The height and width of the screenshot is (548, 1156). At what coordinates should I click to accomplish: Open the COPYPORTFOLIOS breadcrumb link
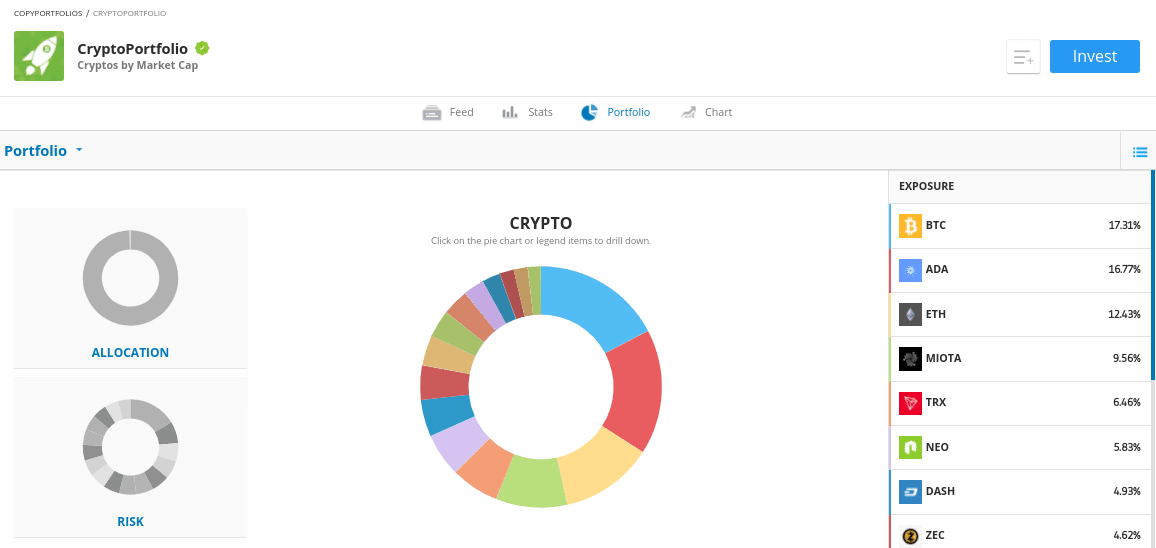pyautogui.click(x=48, y=13)
